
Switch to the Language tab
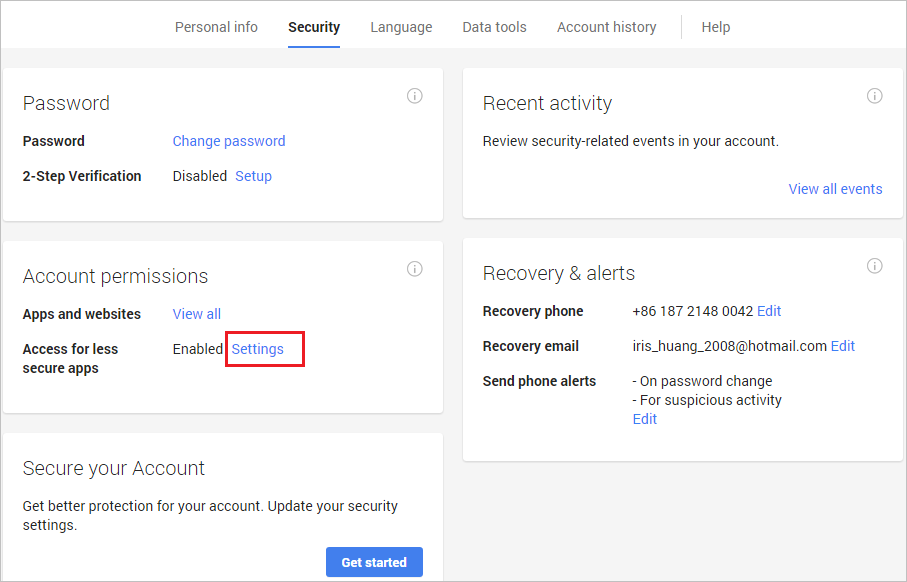pos(401,27)
